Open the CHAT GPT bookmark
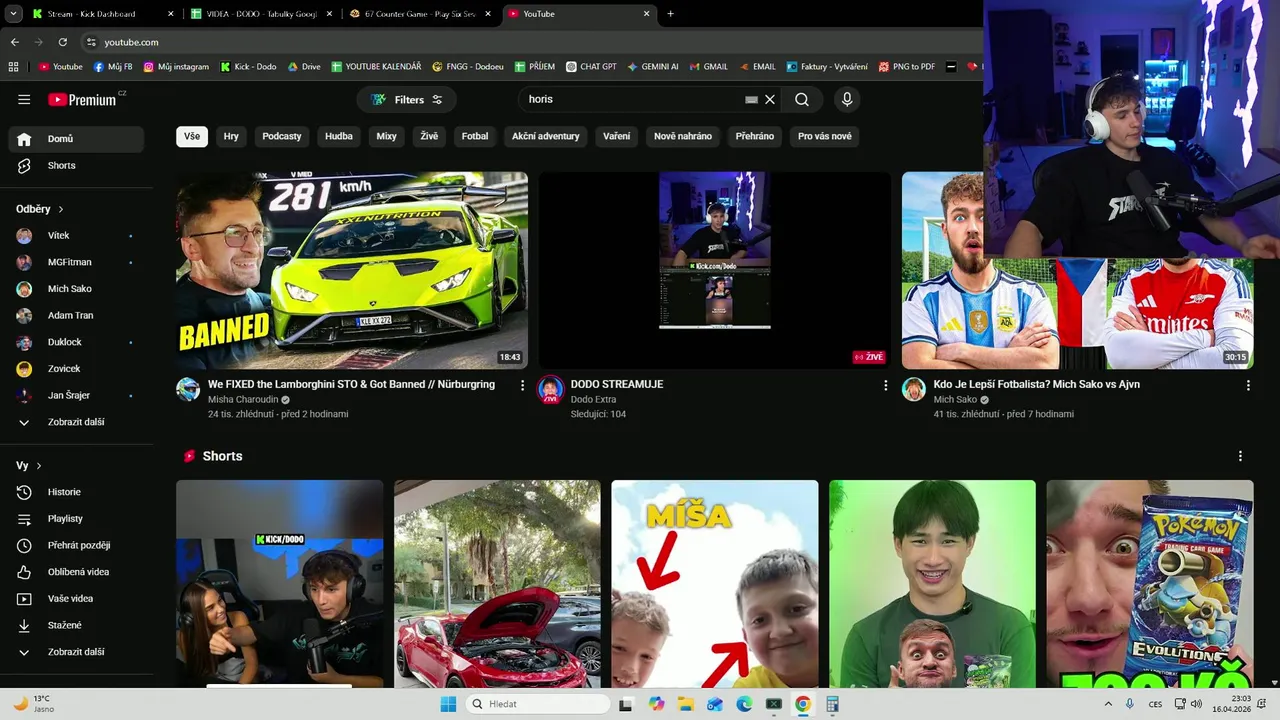The height and width of the screenshot is (720, 1280). click(x=590, y=67)
